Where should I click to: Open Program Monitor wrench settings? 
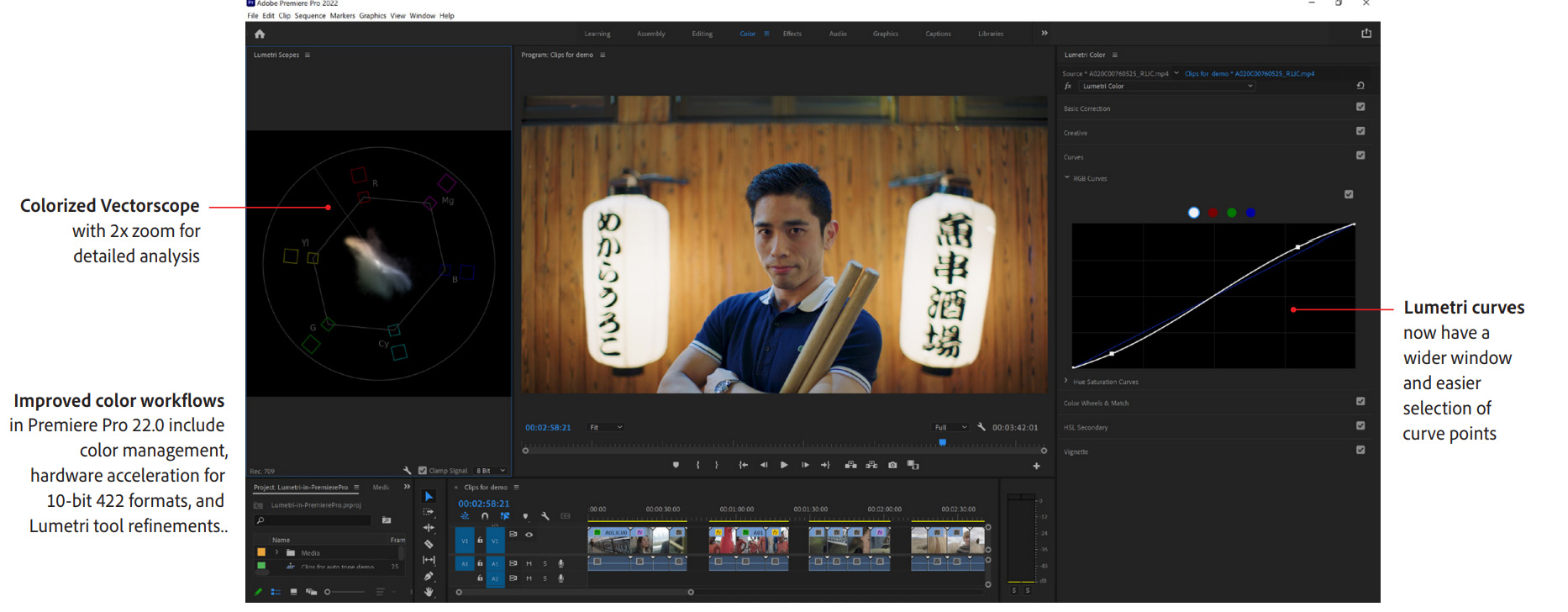[981, 427]
